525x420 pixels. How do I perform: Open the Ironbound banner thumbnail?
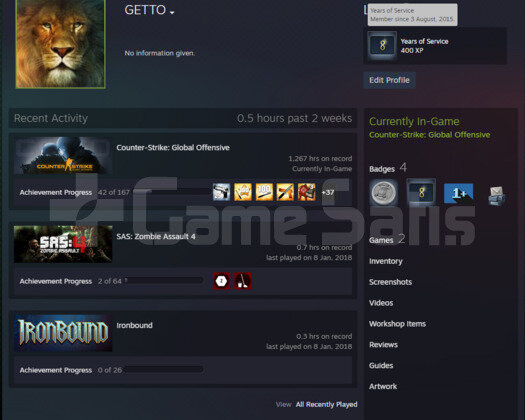click(63, 333)
